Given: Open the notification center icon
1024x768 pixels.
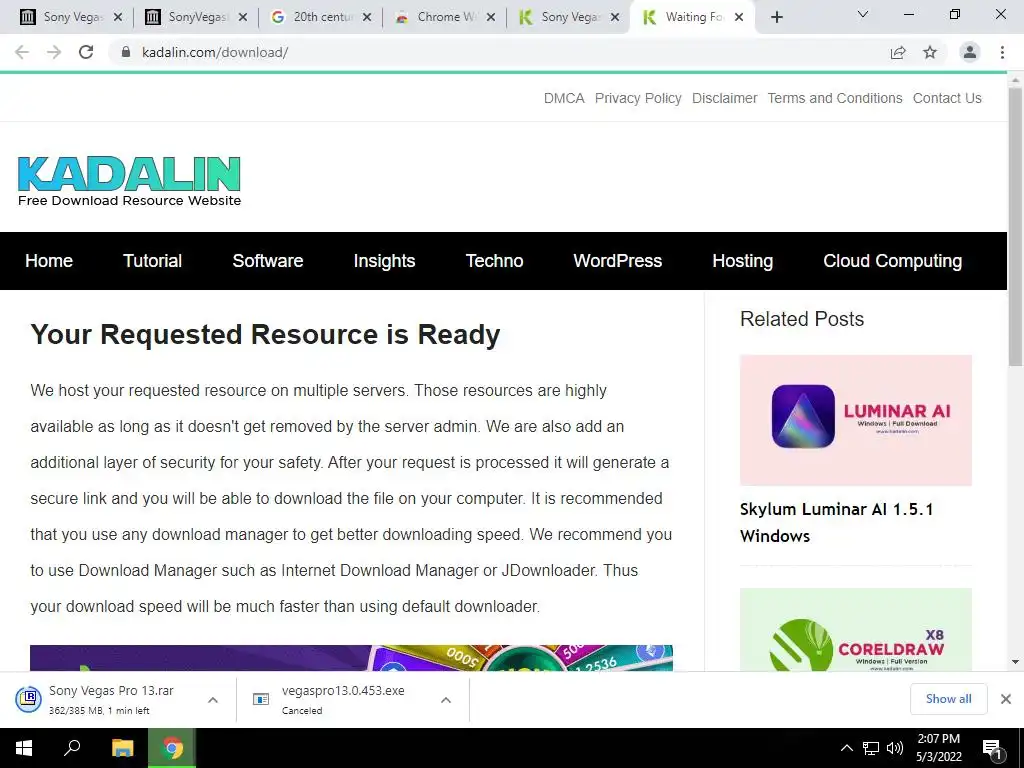Looking at the screenshot, I should pyautogui.click(x=992, y=749).
